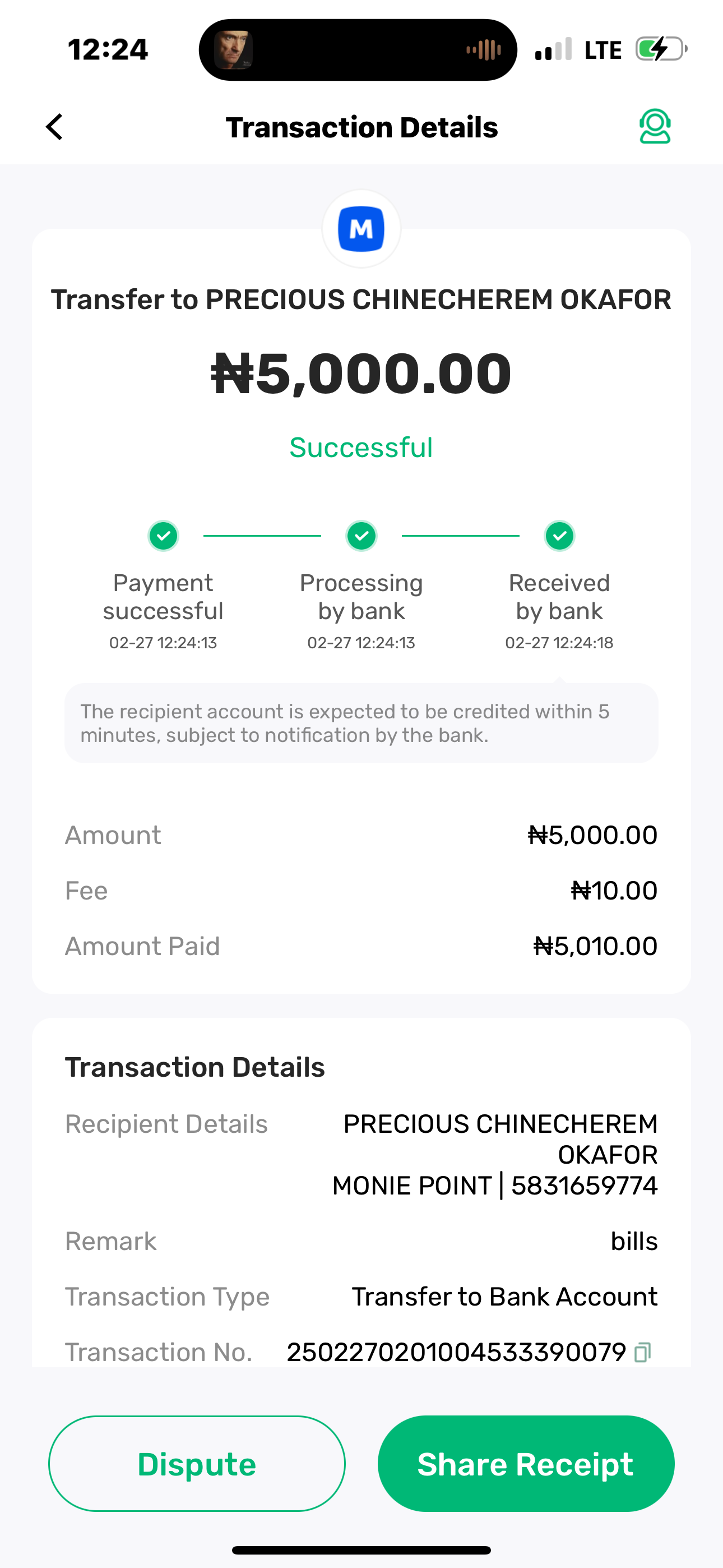723x1568 pixels.
Task: Tap the ₦5,000.00 large amount heading
Action: 361,373
